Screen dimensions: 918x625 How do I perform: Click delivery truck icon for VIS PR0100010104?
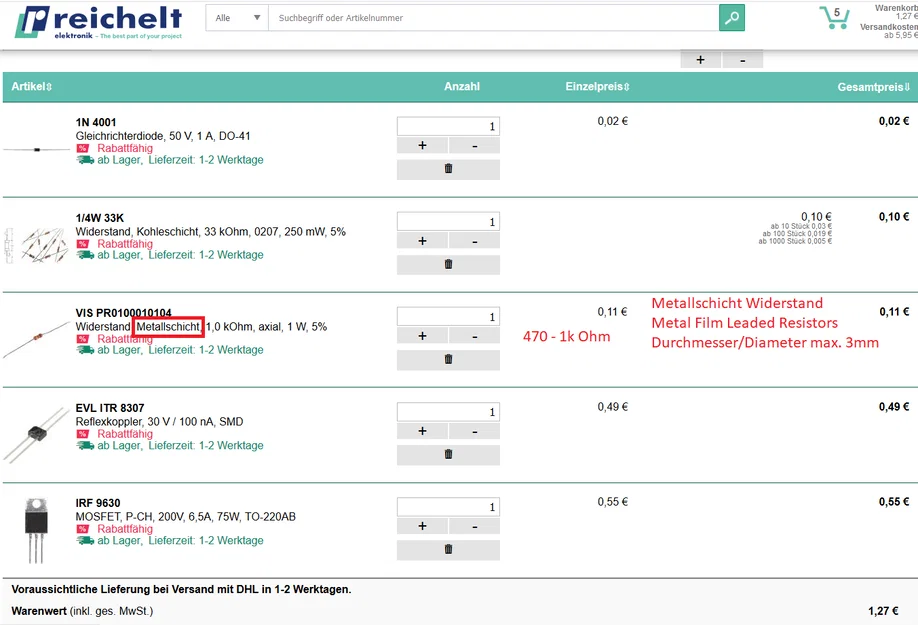point(85,350)
